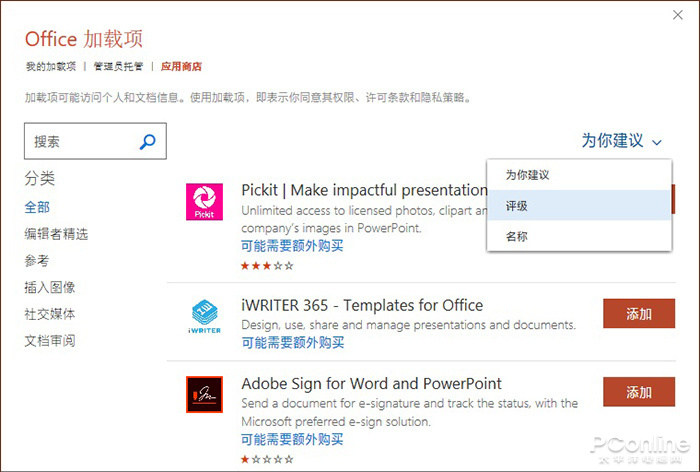Viewport: 700px width, 472px height.
Task: Open the Adobe Sign add-in icon
Action: [x=204, y=394]
